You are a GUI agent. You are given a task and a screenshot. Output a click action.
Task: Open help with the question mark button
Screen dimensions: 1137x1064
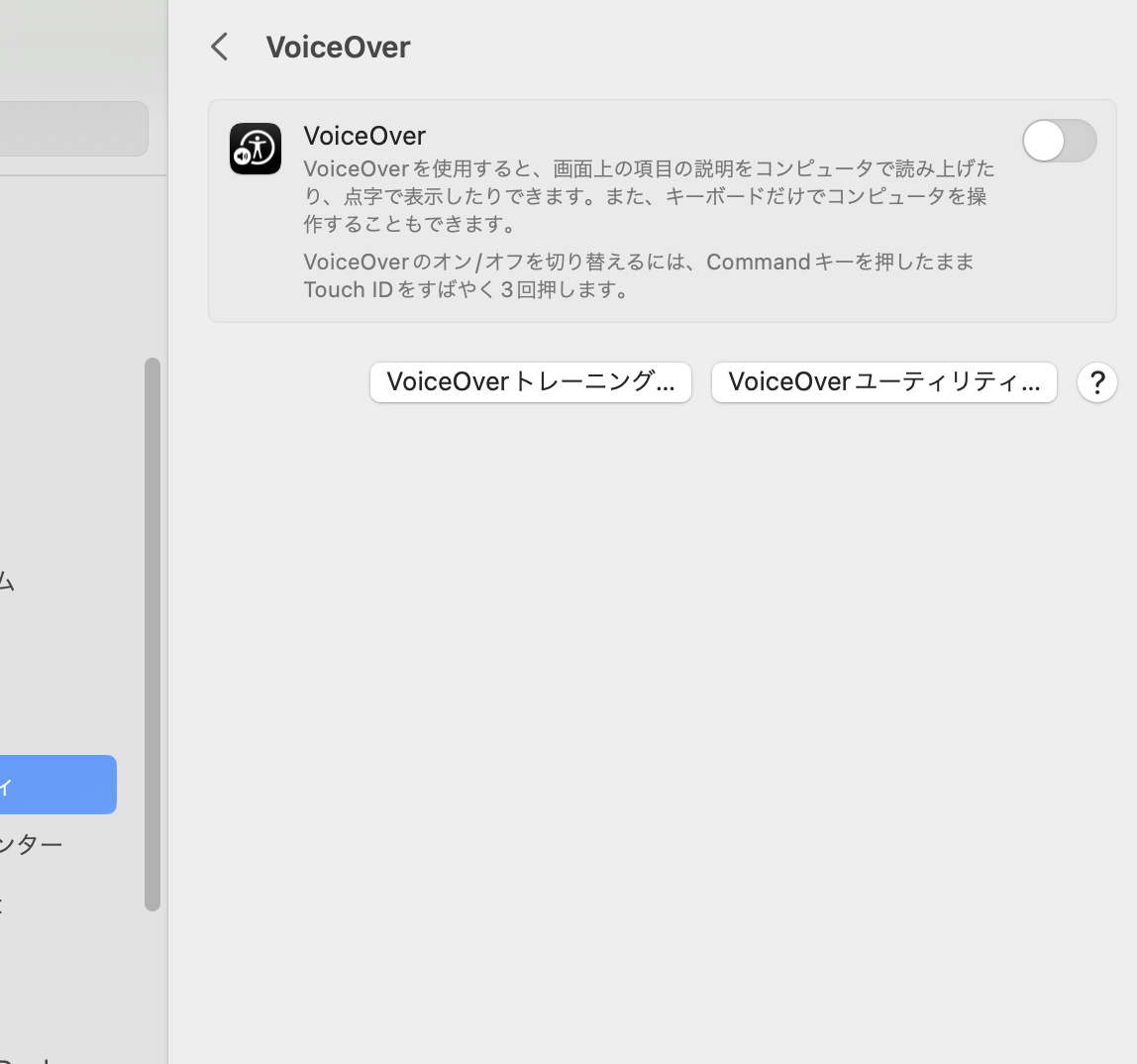[x=1096, y=382]
